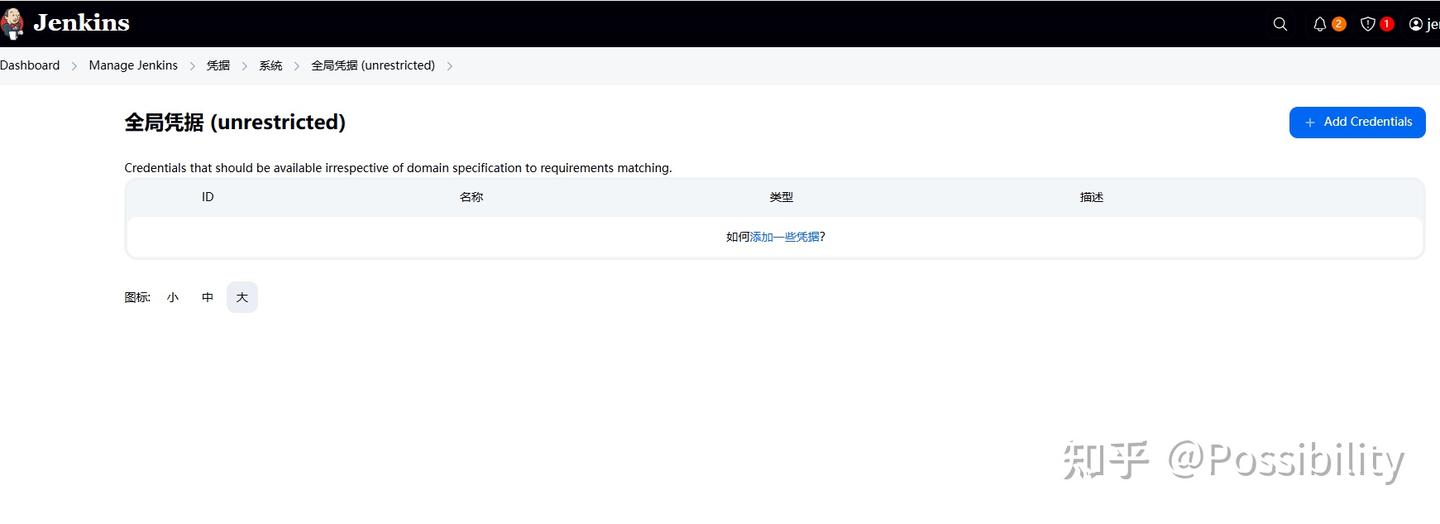
Task: Set icon size to 大
Action: click(x=242, y=297)
